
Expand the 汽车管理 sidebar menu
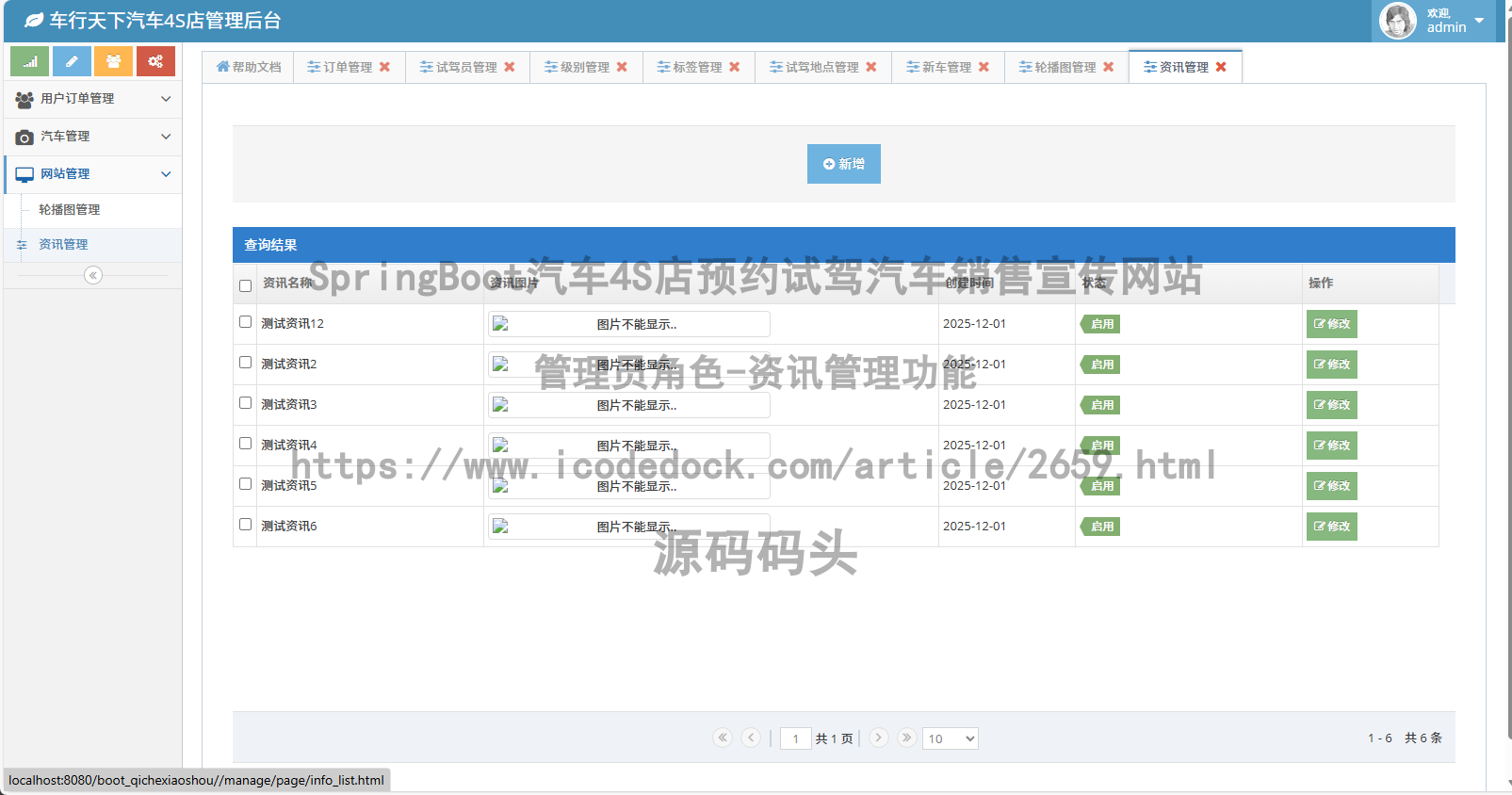click(x=92, y=137)
